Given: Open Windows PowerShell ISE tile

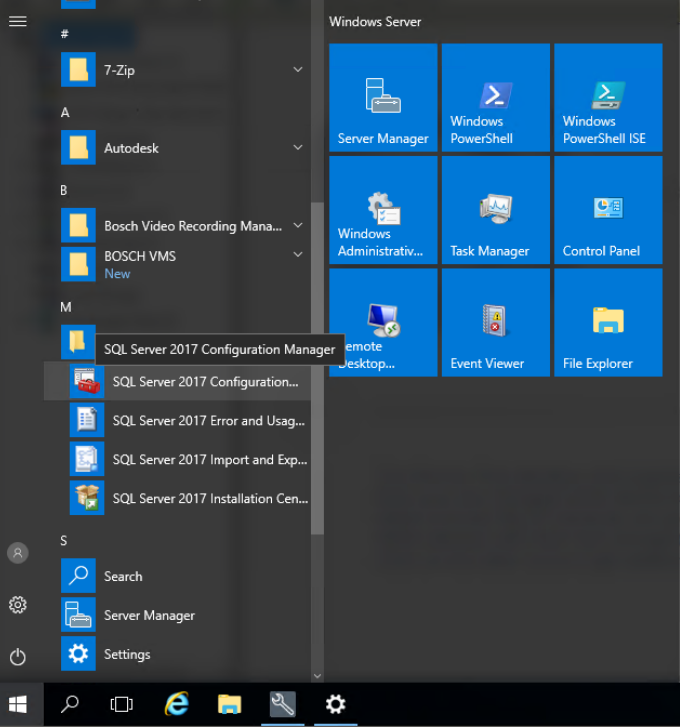Looking at the screenshot, I should click(x=608, y=97).
